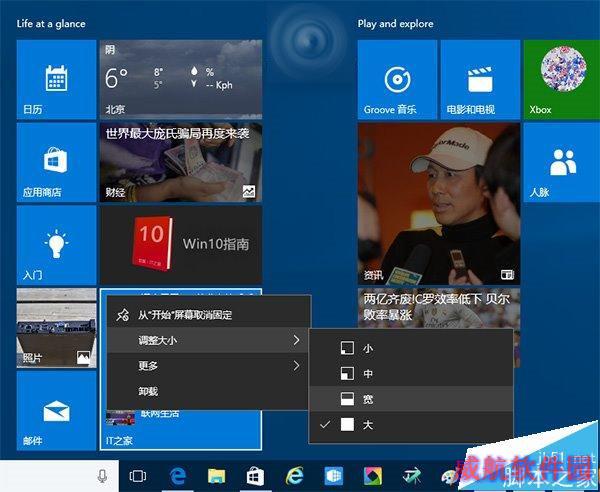The image size is (600, 492).
Task: Open the 照片 photos tile
Action: (56, 328)
